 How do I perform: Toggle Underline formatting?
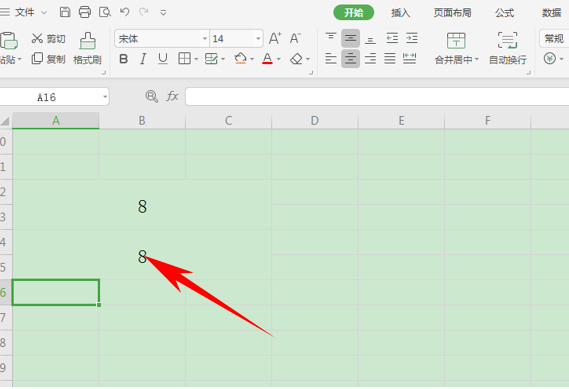(163, 59)
